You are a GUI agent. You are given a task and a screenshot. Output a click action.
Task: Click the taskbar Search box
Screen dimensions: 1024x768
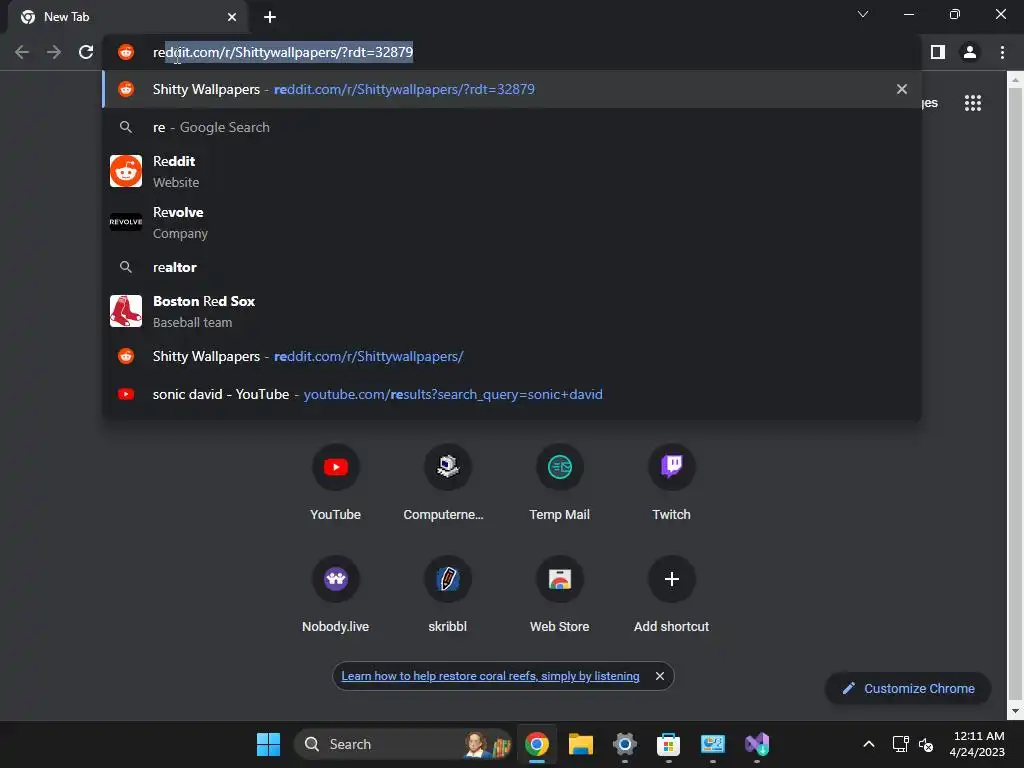[x=402, y=744]
